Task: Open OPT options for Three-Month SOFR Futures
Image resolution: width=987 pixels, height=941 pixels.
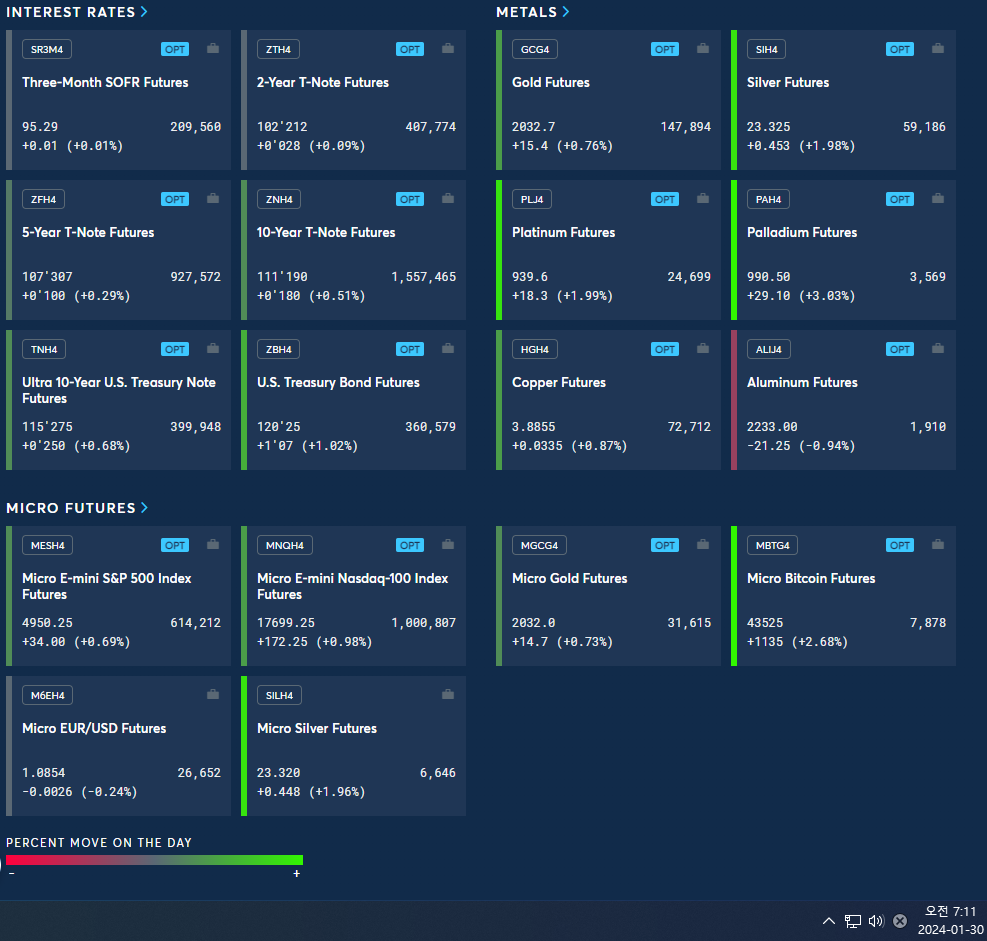Action: 175,49
